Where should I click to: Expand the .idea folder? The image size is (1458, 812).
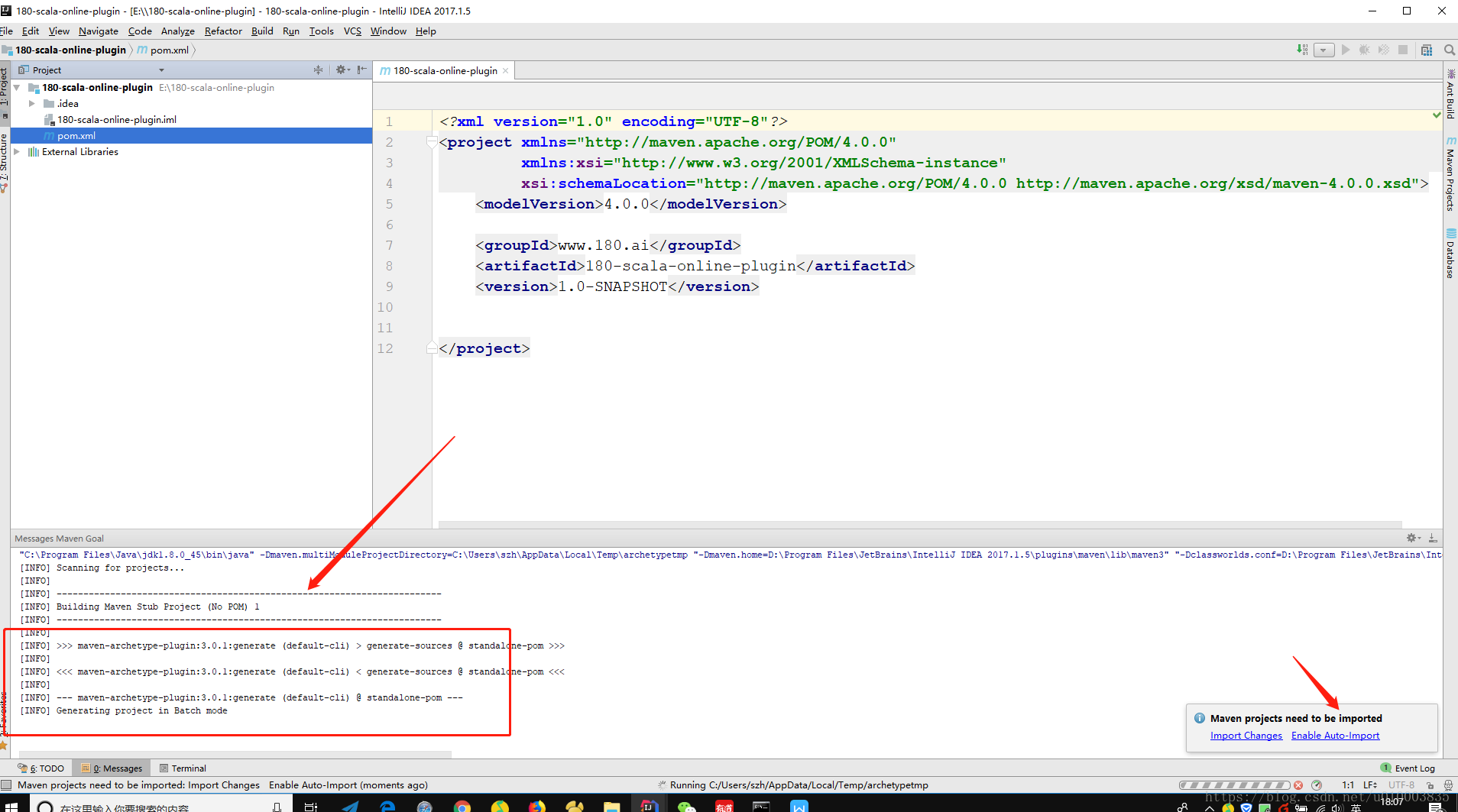tap(31, 103)
